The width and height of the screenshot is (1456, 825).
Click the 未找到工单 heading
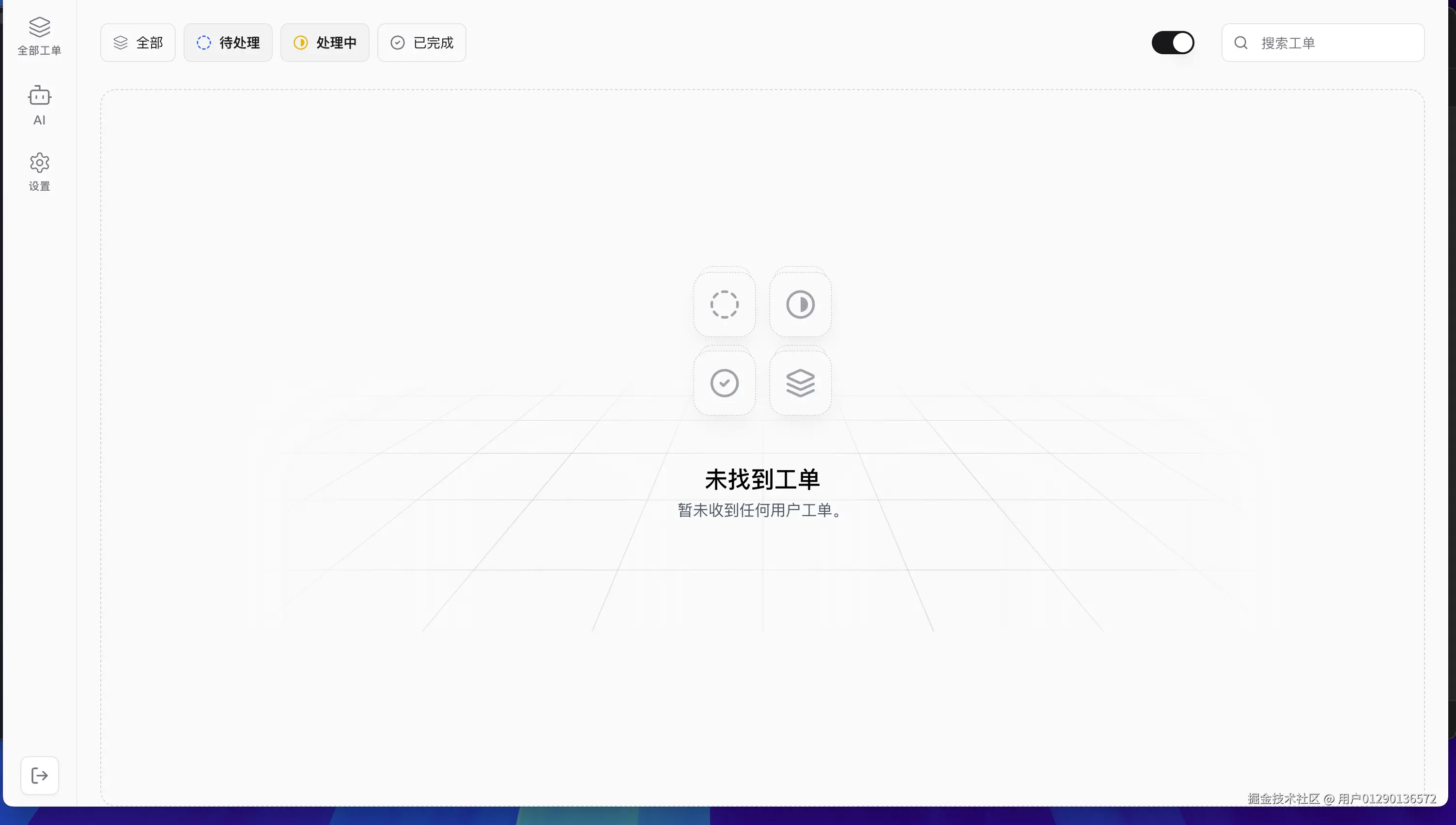point(762,479)
